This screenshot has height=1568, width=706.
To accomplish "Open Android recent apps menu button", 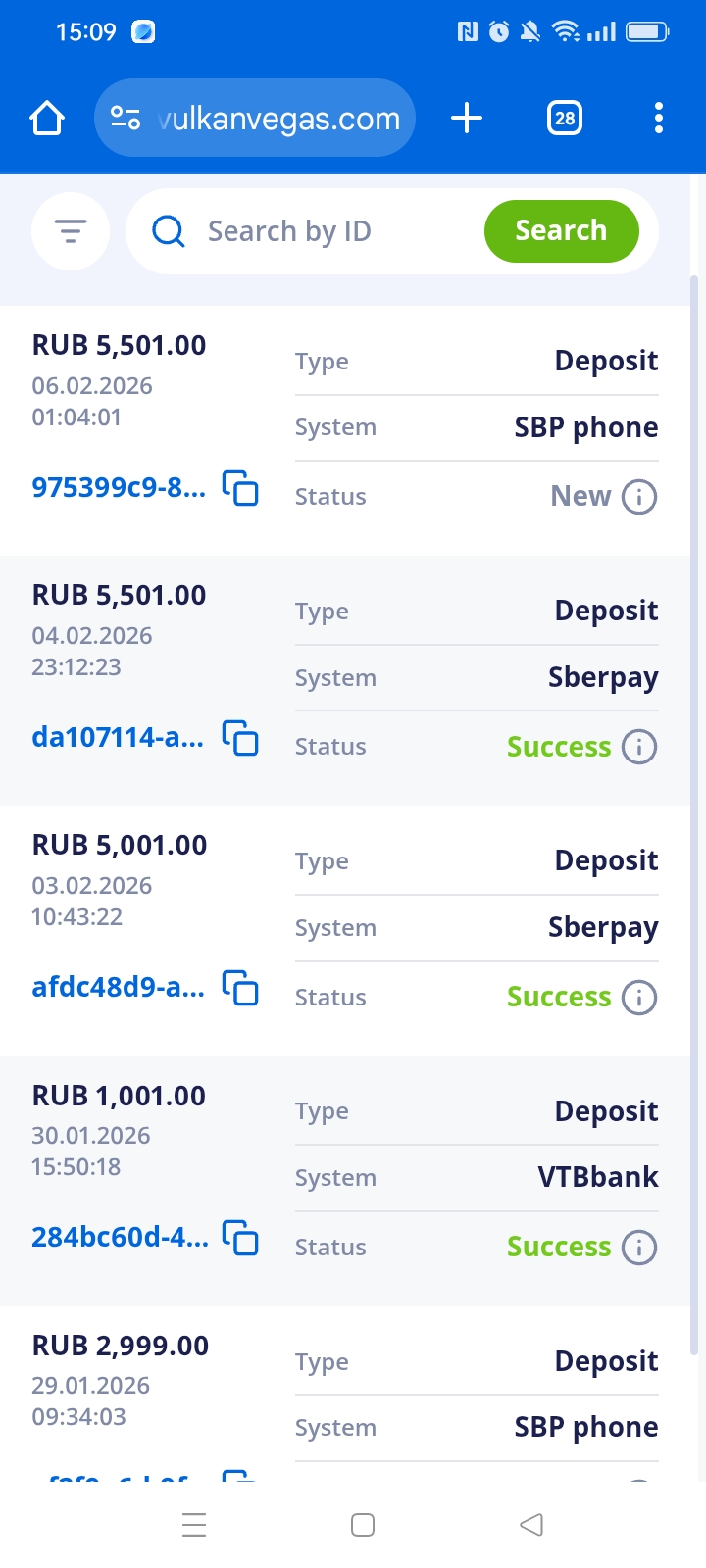I will (x=194, y=1525).
